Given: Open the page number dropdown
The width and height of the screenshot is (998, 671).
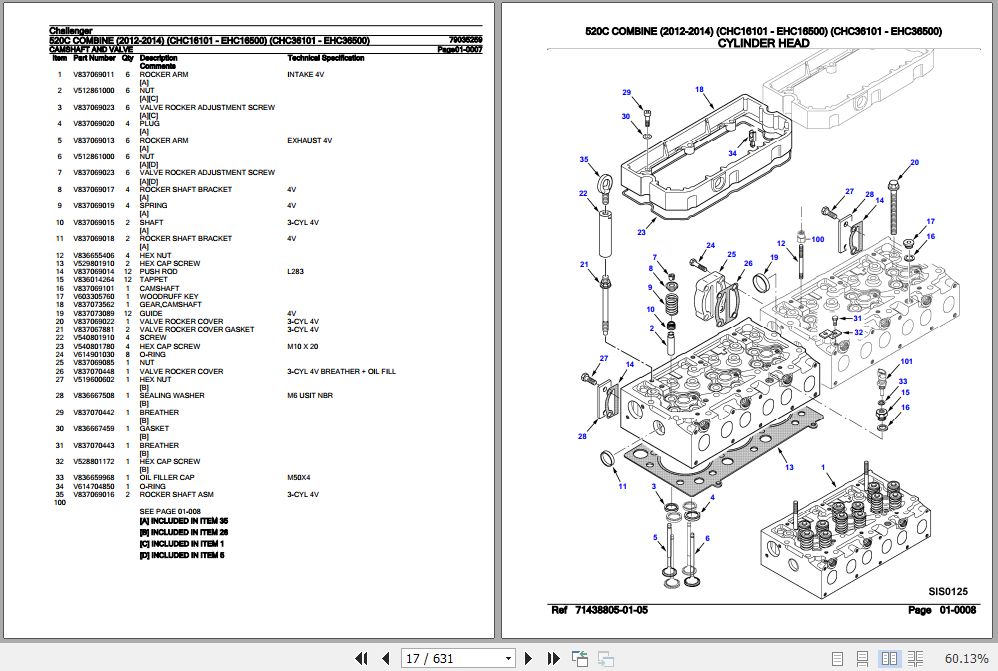Looking at the screenshot, I should 508,658.
